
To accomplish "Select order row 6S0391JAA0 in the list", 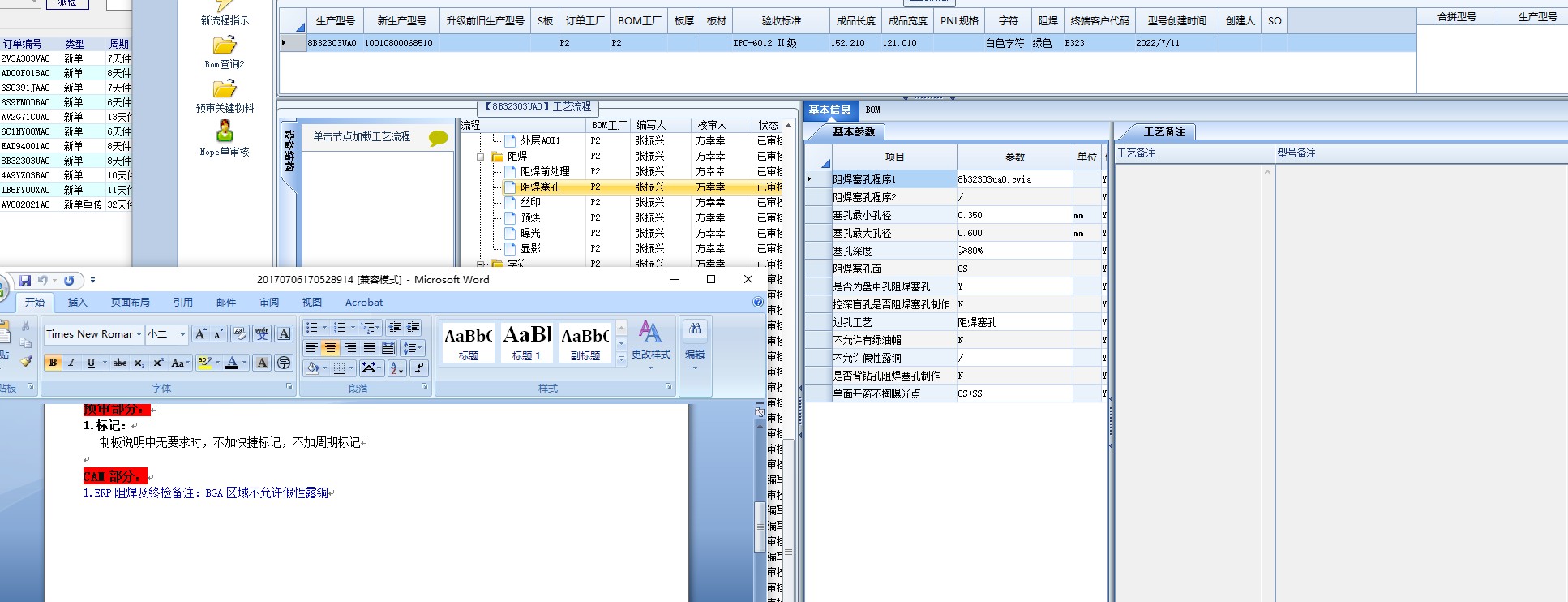I will pyautogui.click(x=66, y=88).
